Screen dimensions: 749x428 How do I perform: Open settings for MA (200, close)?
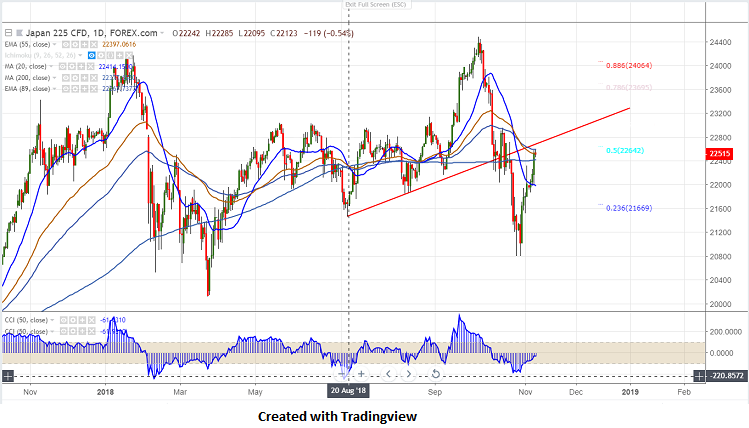pos(75,78)
